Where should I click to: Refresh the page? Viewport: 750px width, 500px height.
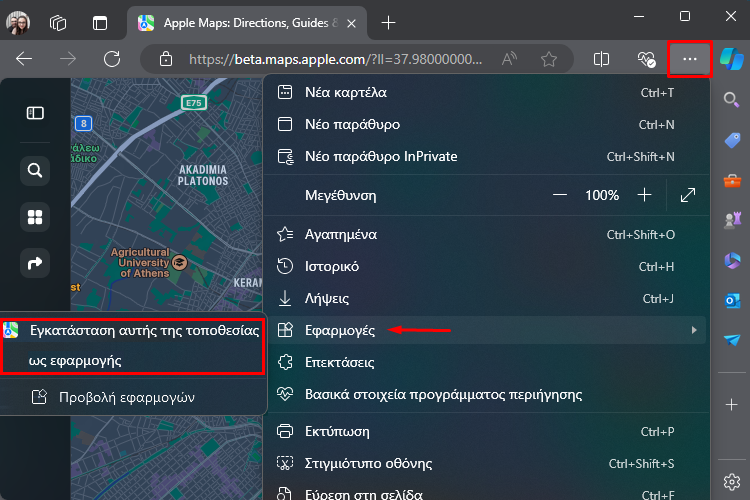(112, 59)
